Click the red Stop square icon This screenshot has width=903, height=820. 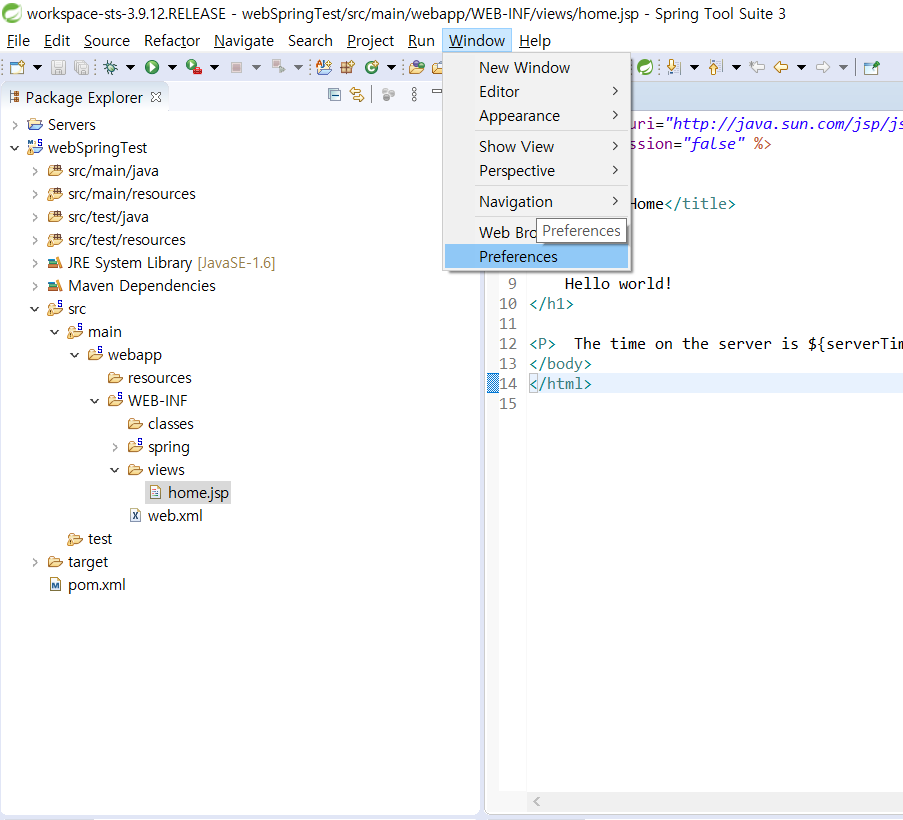coord(236,67)
